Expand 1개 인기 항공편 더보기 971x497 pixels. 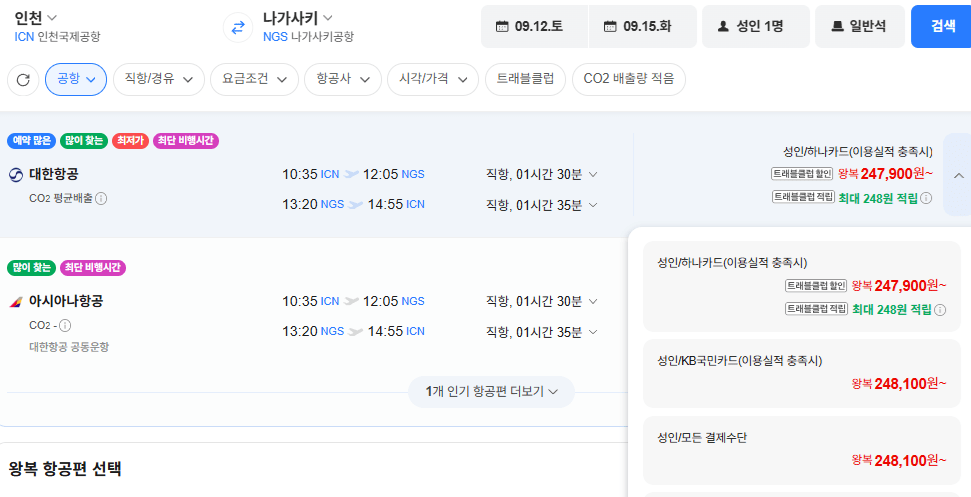(x=491, y=392)
